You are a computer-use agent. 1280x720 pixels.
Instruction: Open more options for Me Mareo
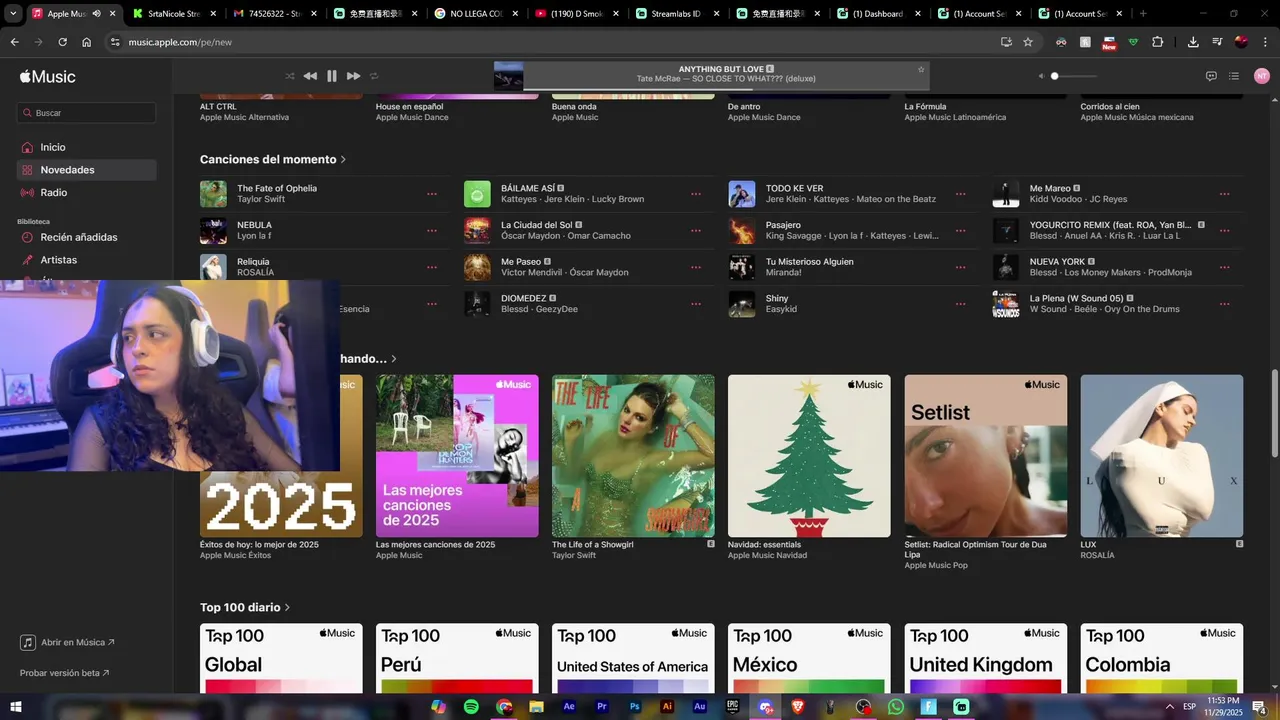(x=1224, y=194)
